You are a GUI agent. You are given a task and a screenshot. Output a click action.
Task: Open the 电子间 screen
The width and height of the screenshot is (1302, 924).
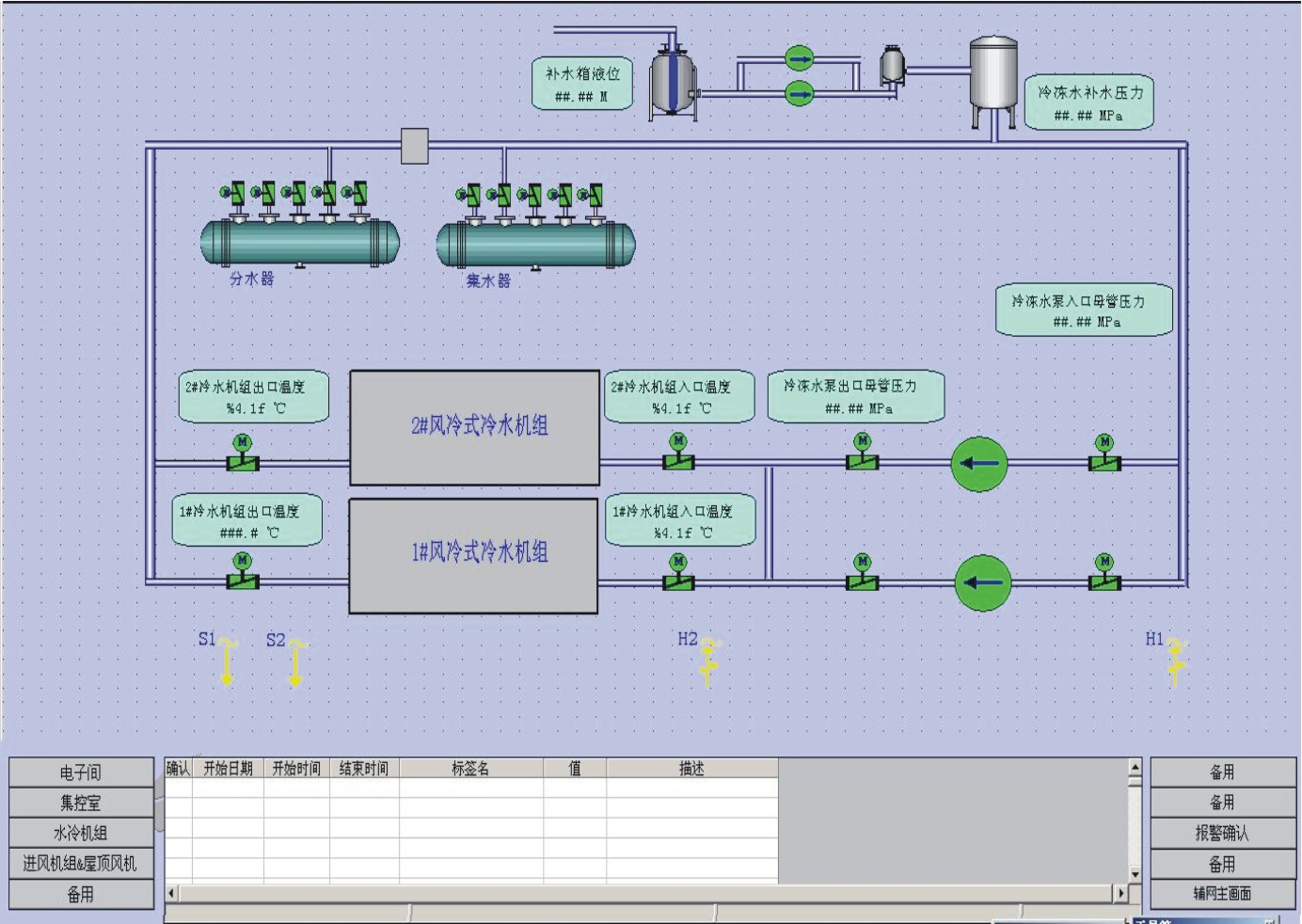(81, 773)
